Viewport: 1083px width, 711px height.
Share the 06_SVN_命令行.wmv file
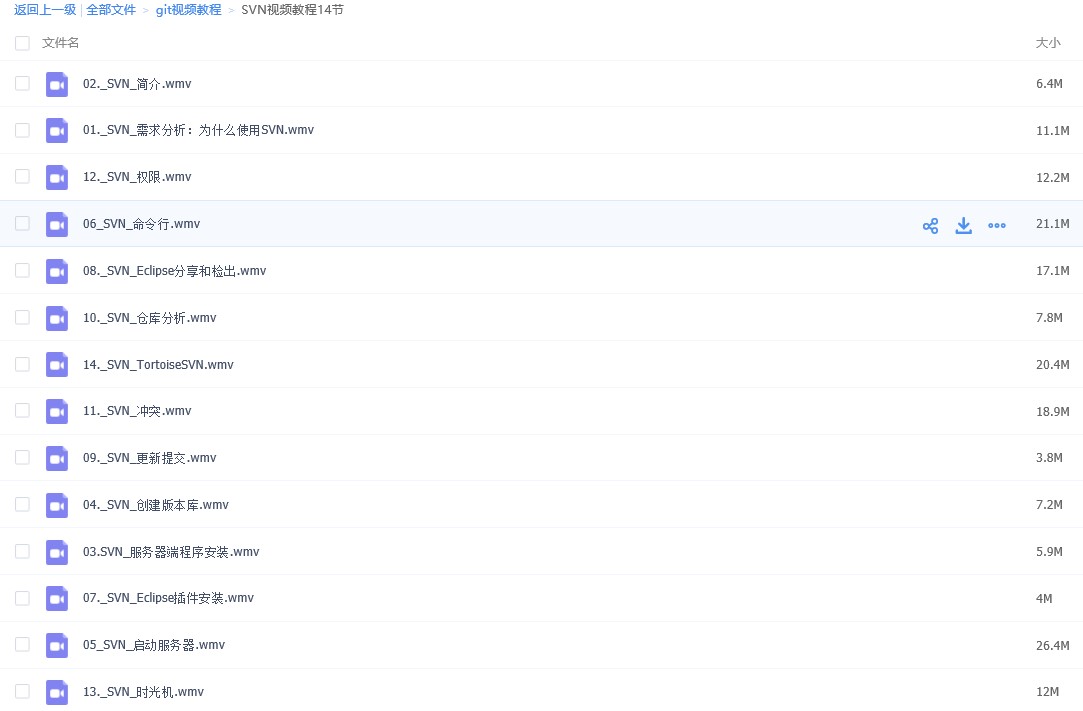[x=930, y=226]
